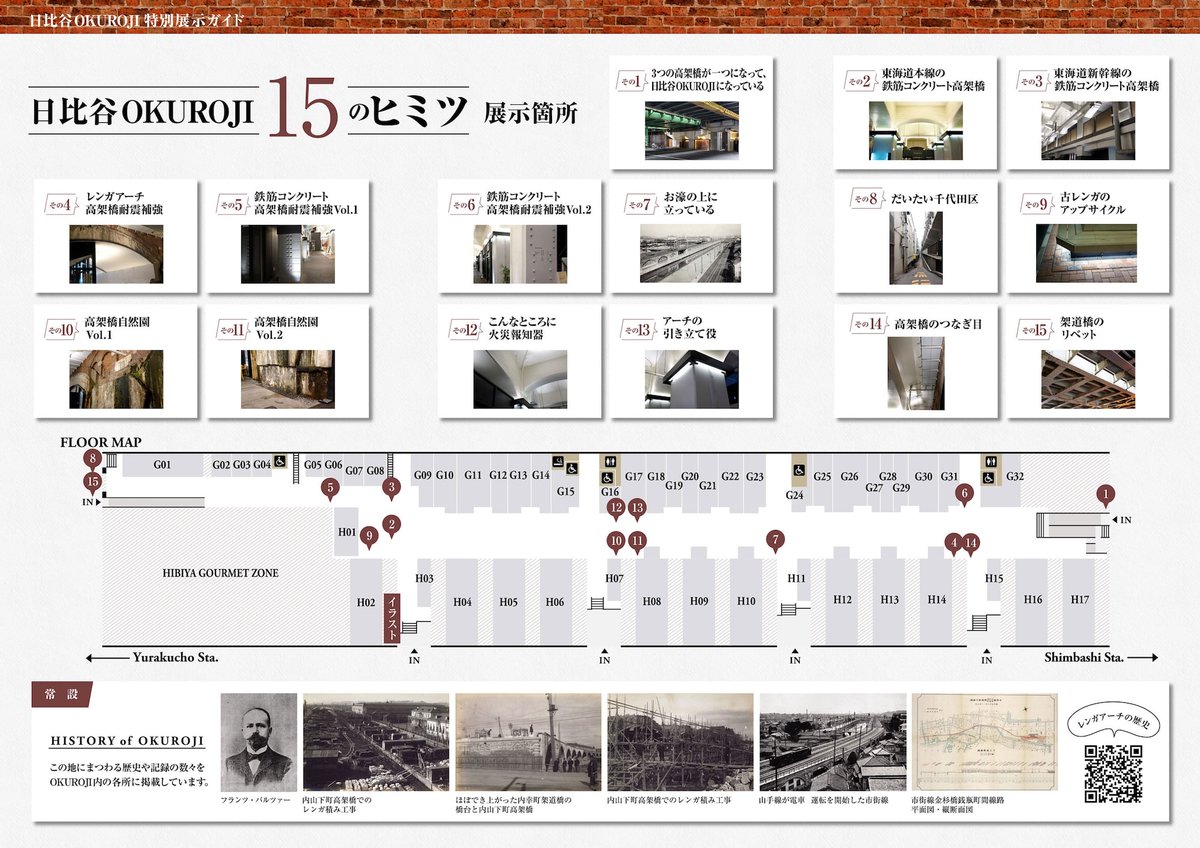The width and height of the screenshot is (1200, 848).
Task: Click the staircase icon below H07
Action: point(597,603)
